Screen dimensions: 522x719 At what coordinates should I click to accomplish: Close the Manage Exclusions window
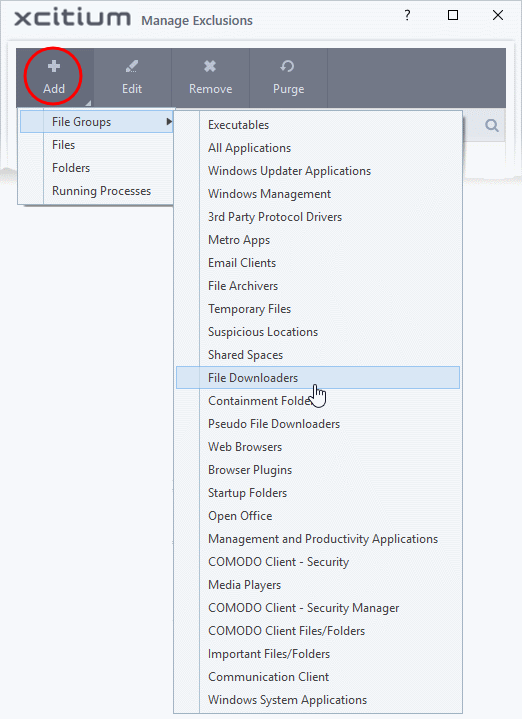(x=498, y=15)
